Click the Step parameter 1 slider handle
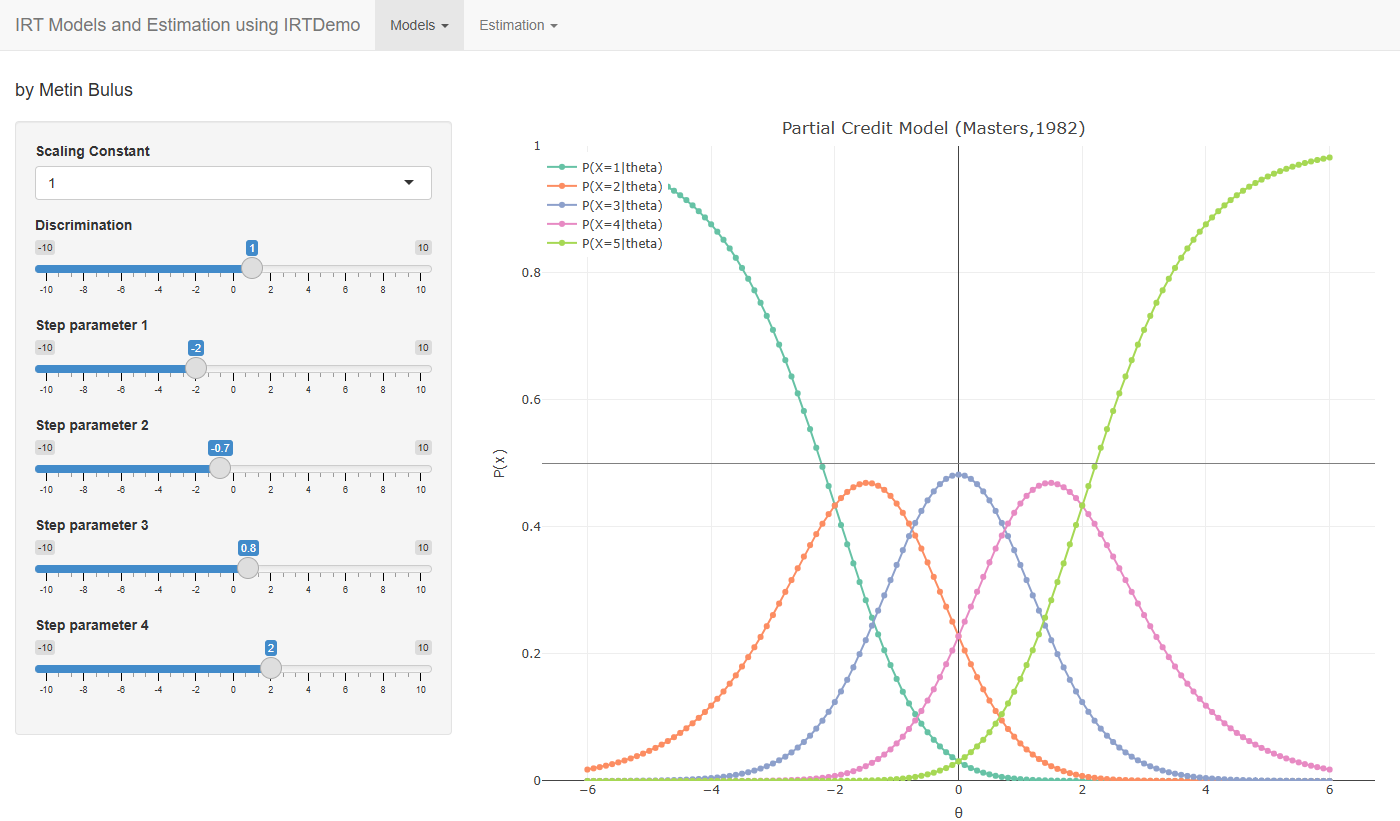Image resolution: width=1400 pixels, height=821 pixels. 196,368
